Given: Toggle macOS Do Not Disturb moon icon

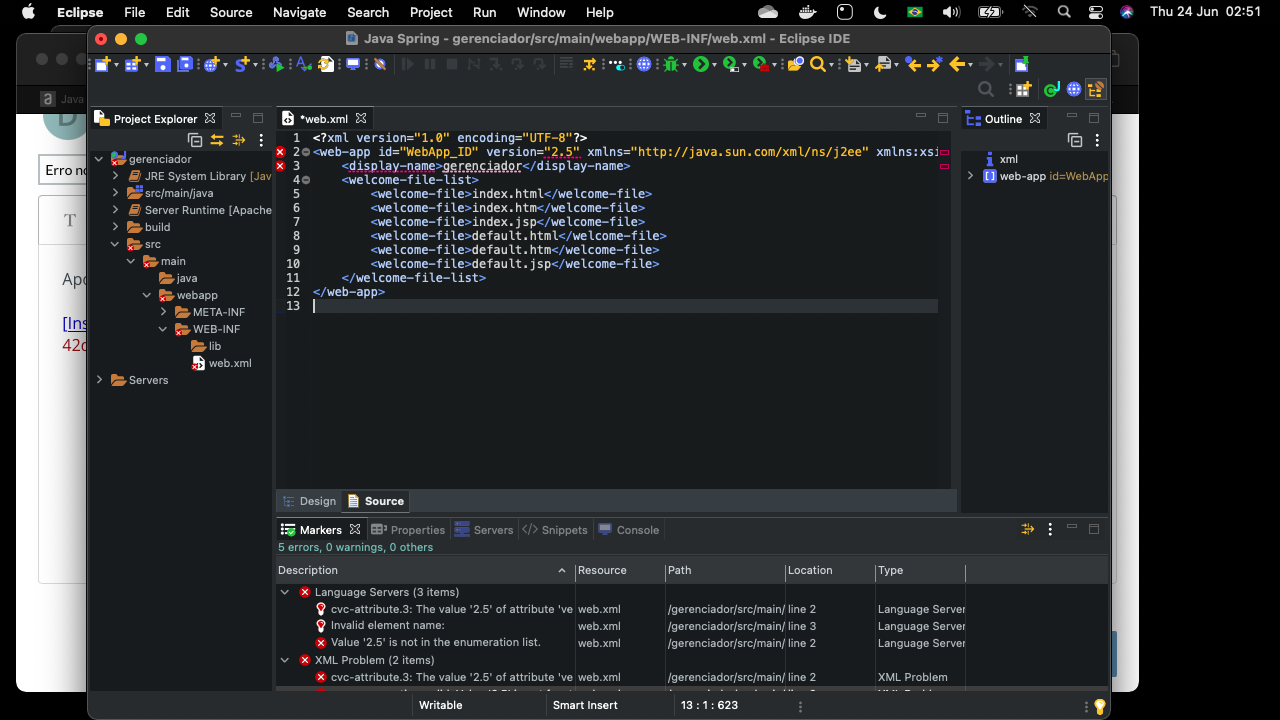Looking at the screenshot, I should (x=880, y=12).
